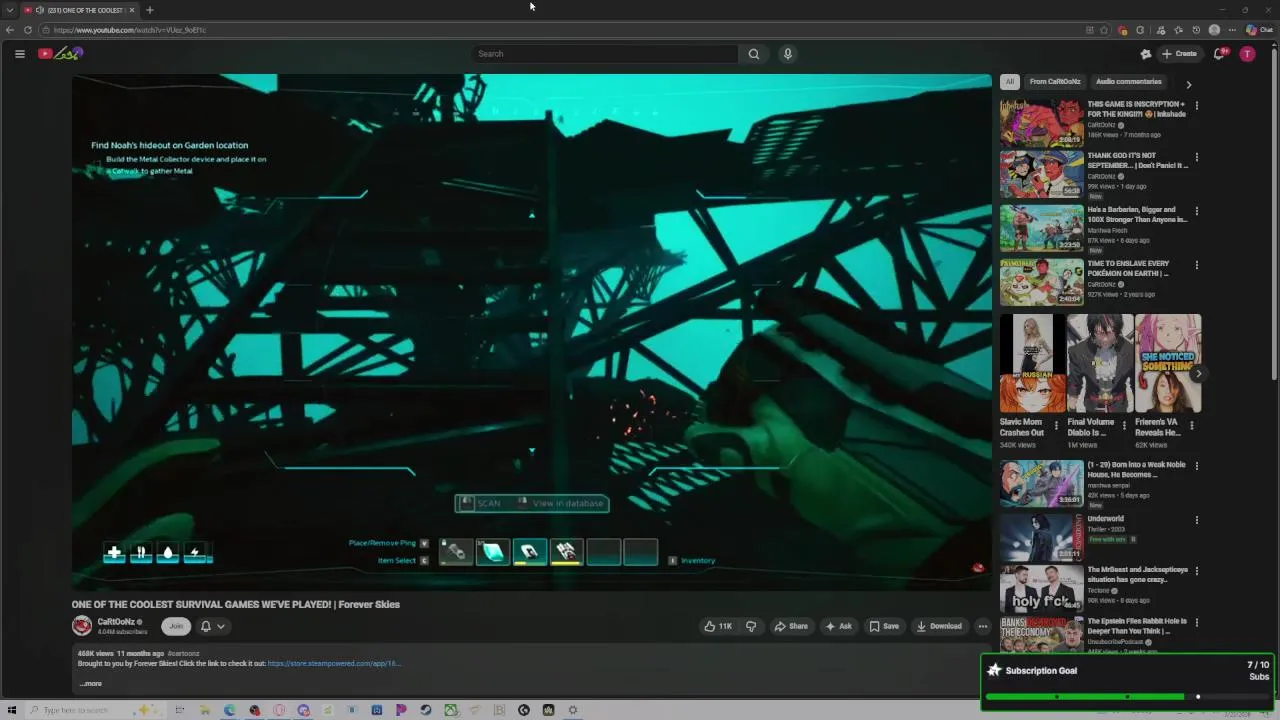Bookmark this page with the star icon
This screenshot has width=1280, height=720.
click(1104, 30)
